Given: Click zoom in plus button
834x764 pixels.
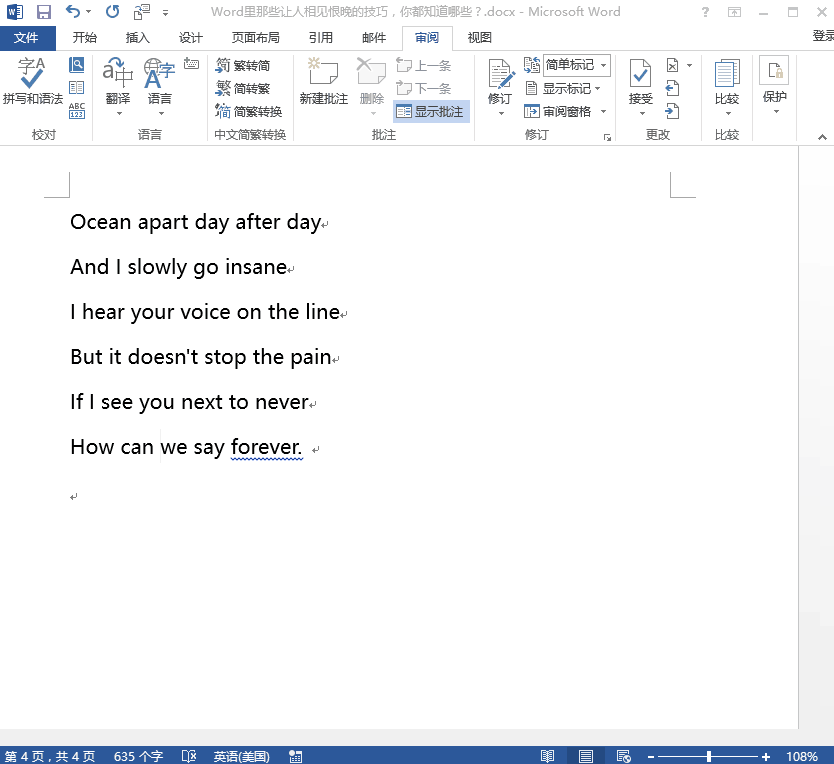Looking at the screenshot, I should [765, 757].
